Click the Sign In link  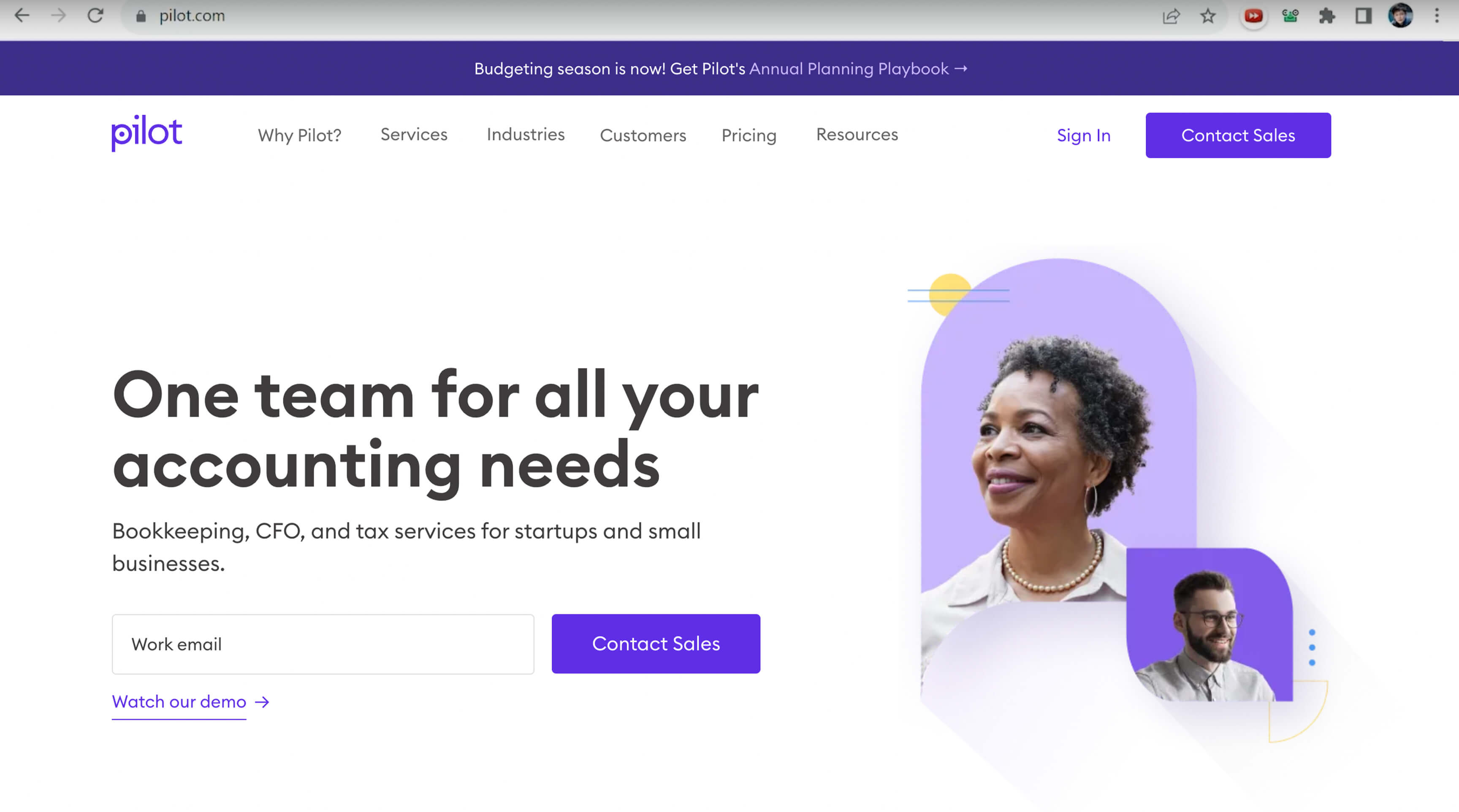pos(1084,135)
